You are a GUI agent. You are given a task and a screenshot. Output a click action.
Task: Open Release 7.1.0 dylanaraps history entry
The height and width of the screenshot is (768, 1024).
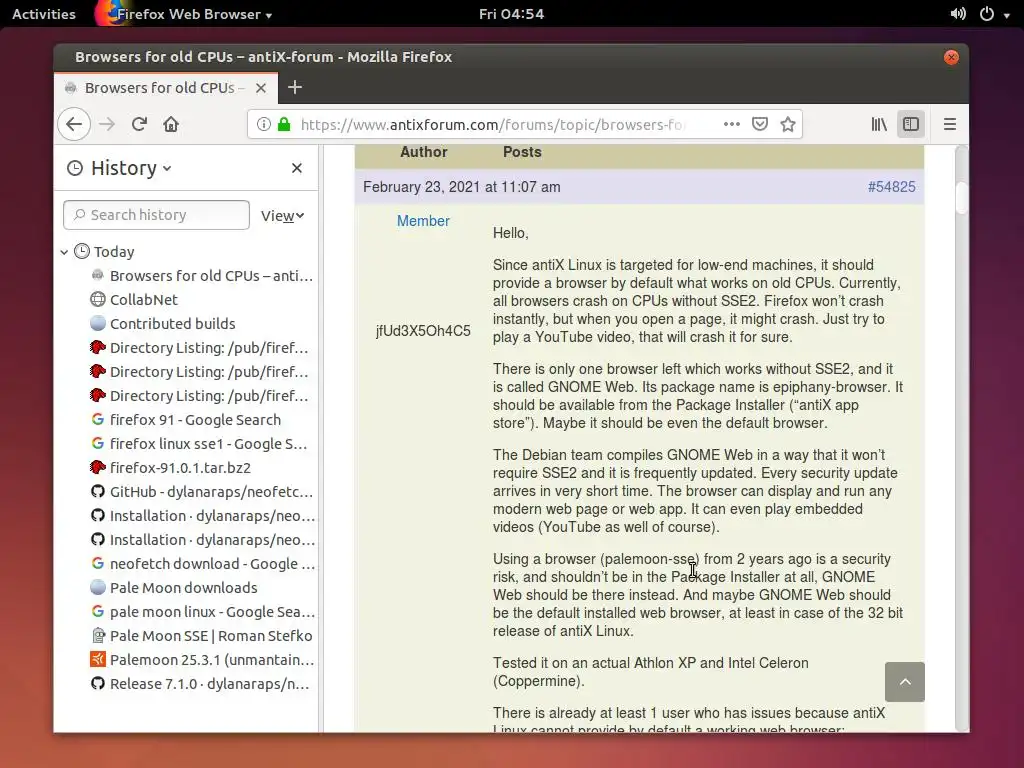tap(200, 684)
